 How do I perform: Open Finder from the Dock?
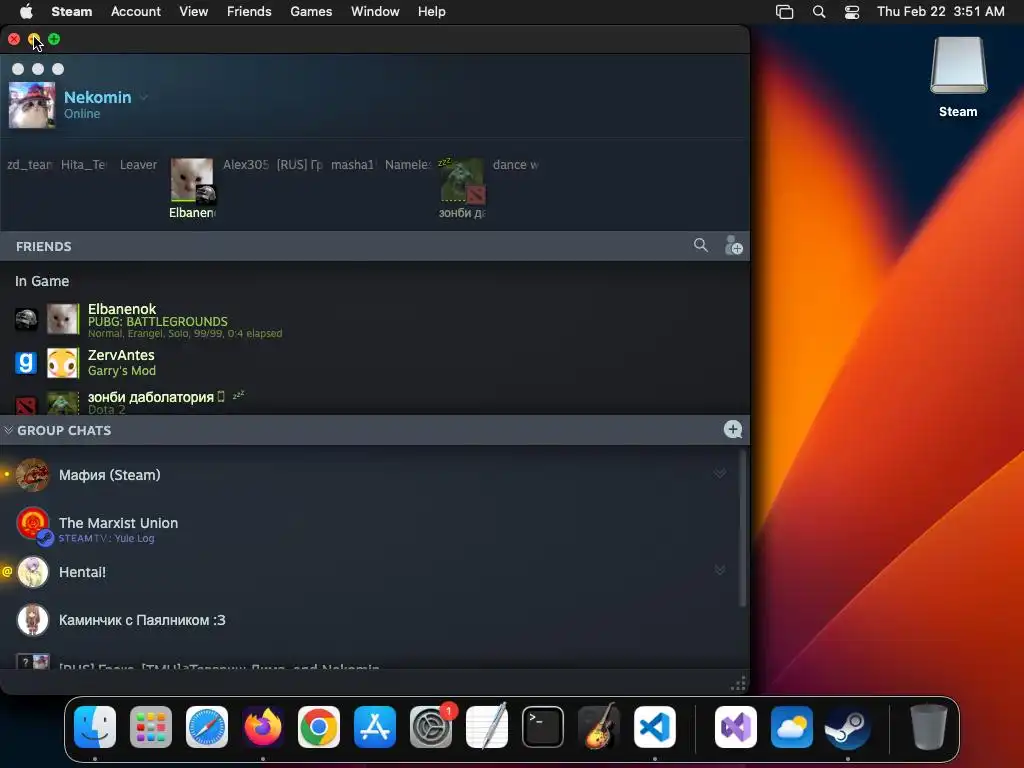(x=95, y=726)
